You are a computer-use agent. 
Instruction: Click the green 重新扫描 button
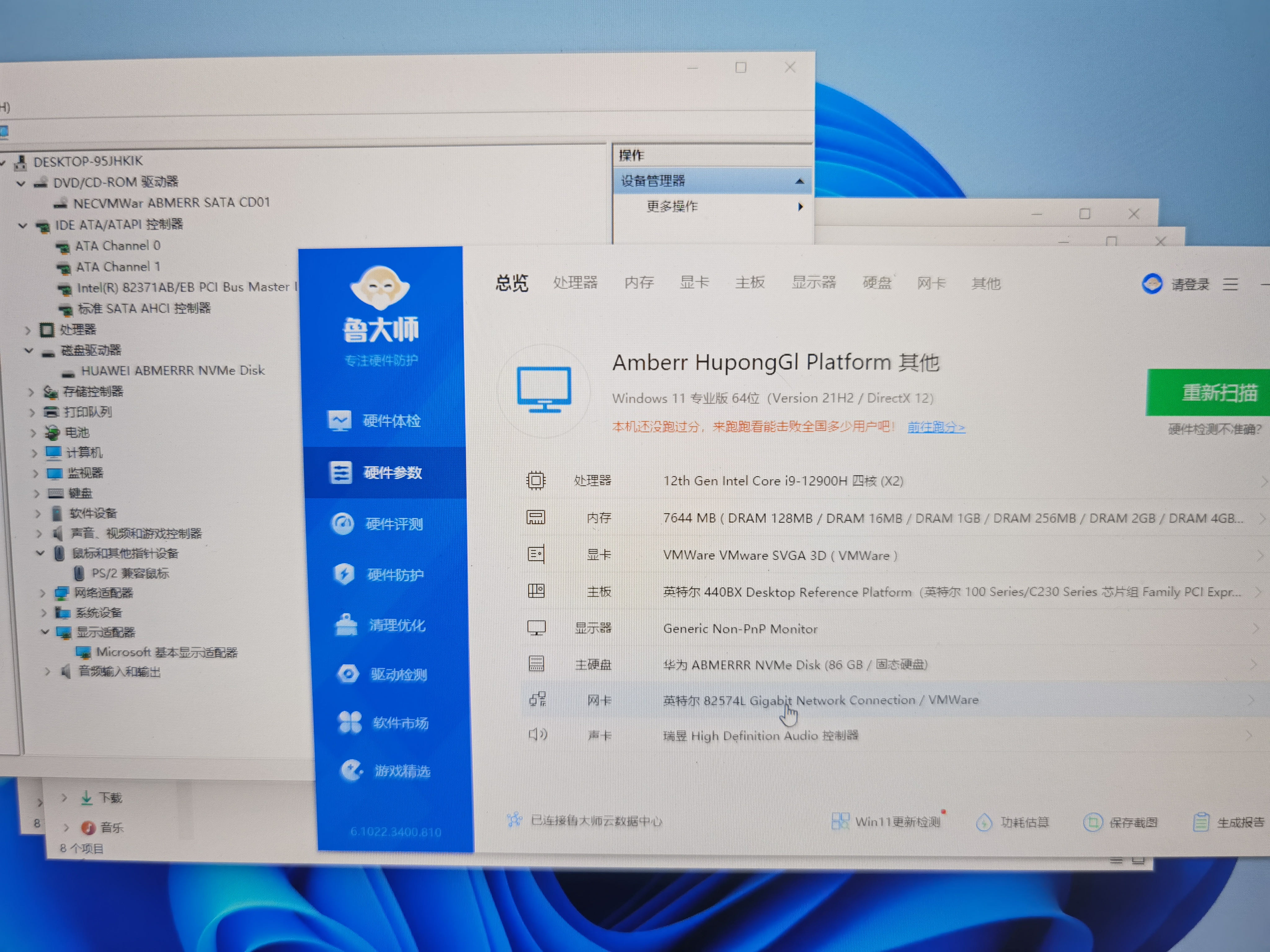tap(1208, 393)
